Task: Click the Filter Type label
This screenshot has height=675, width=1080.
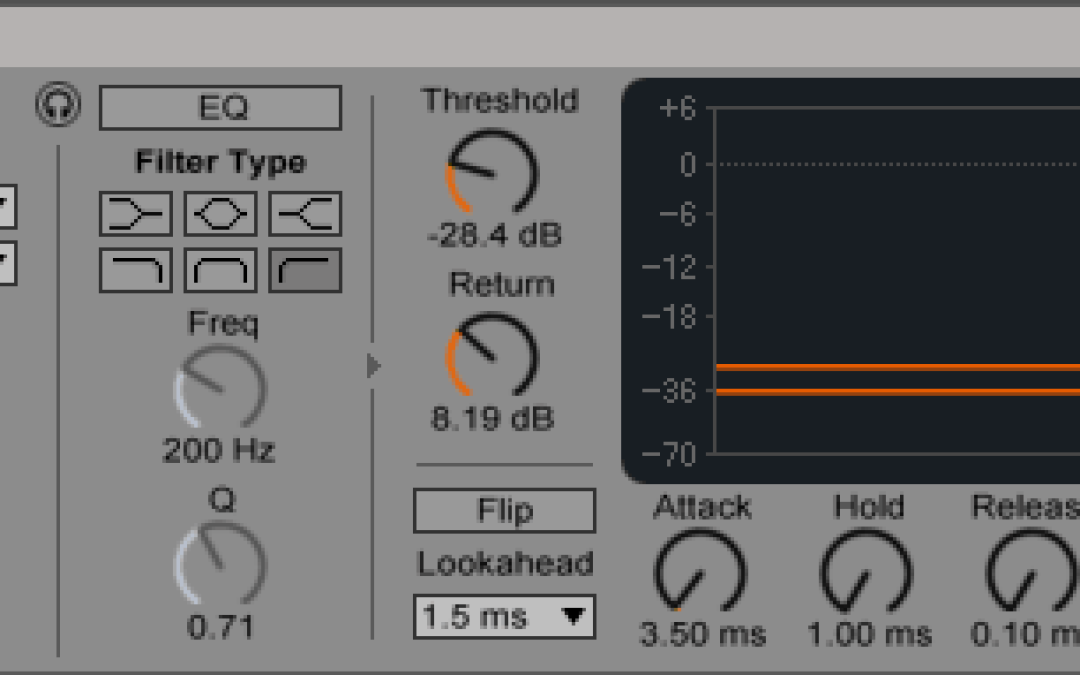Action: click(221, 163)
